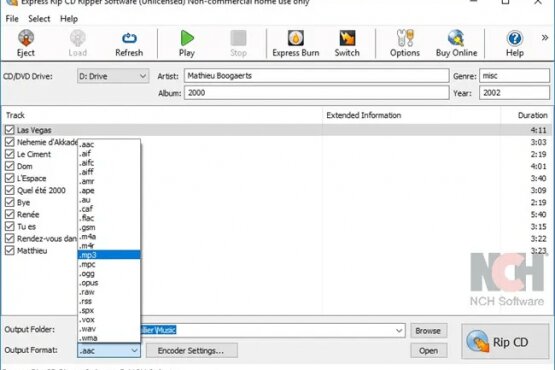Screen dimensions: 555x370
Task: Choose .amr from format list
Action: tap(109, 181)
